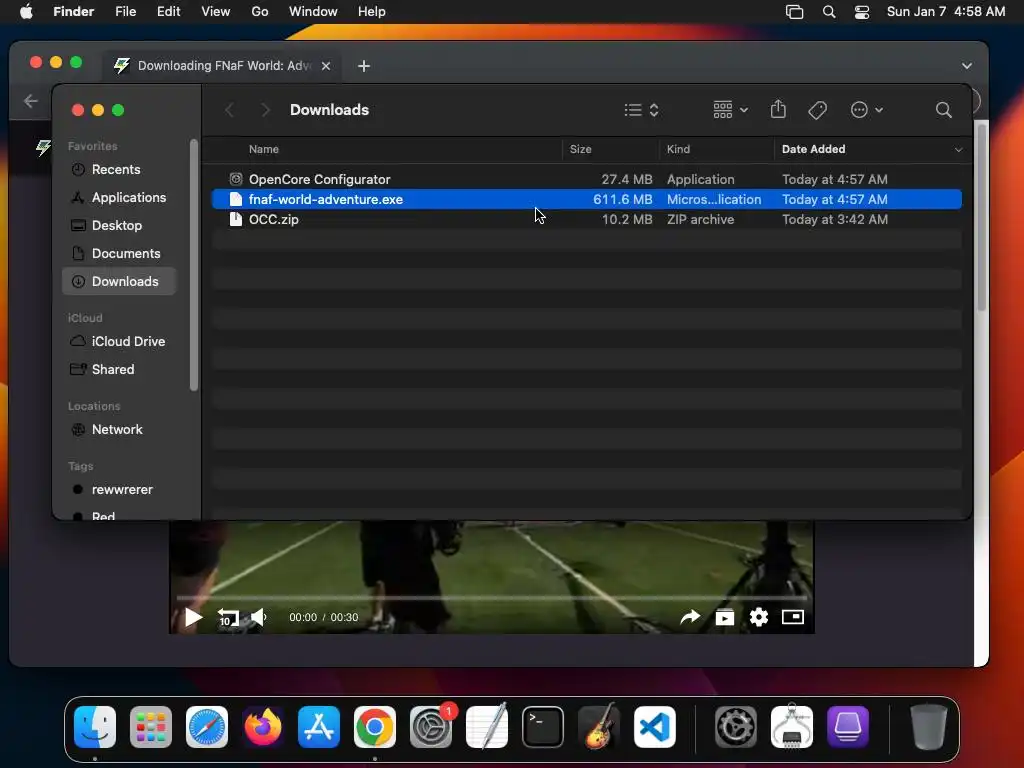Open video settings gear icon

[x=758, y=617]
